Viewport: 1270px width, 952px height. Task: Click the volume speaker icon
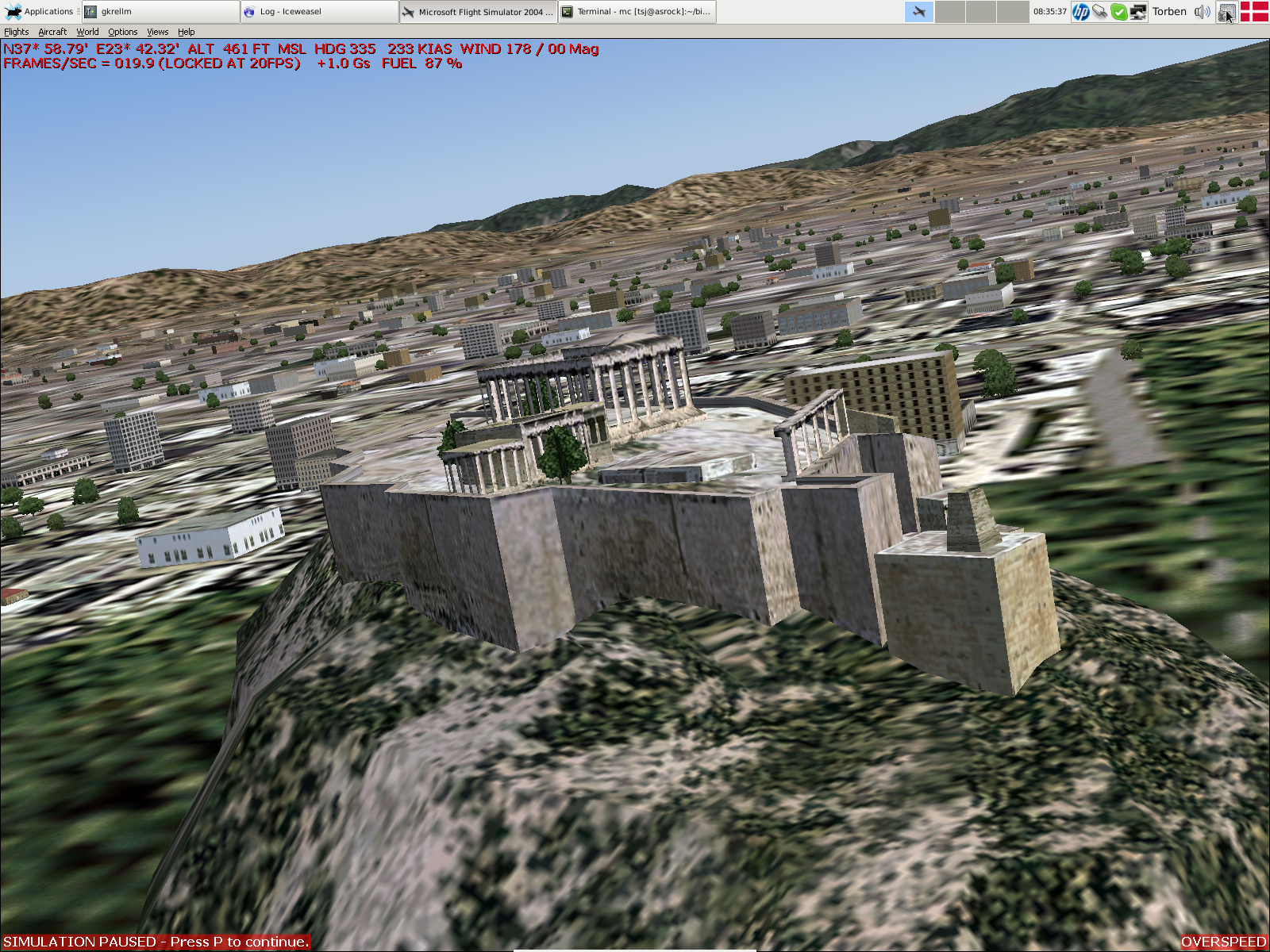1203,11
